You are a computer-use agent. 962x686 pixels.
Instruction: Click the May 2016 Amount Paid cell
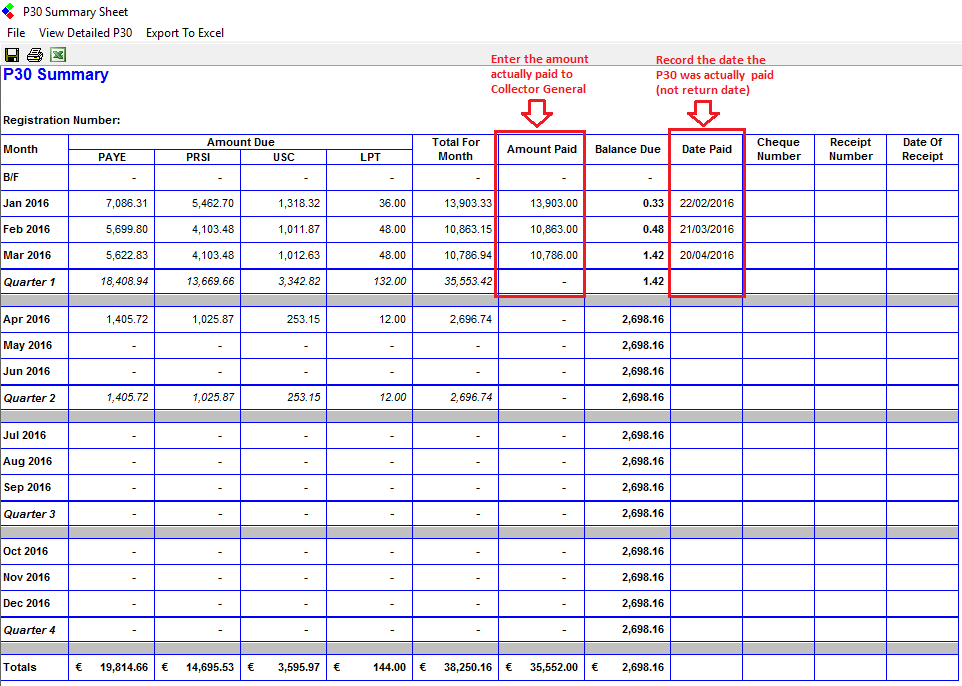[x=541, y=345]
